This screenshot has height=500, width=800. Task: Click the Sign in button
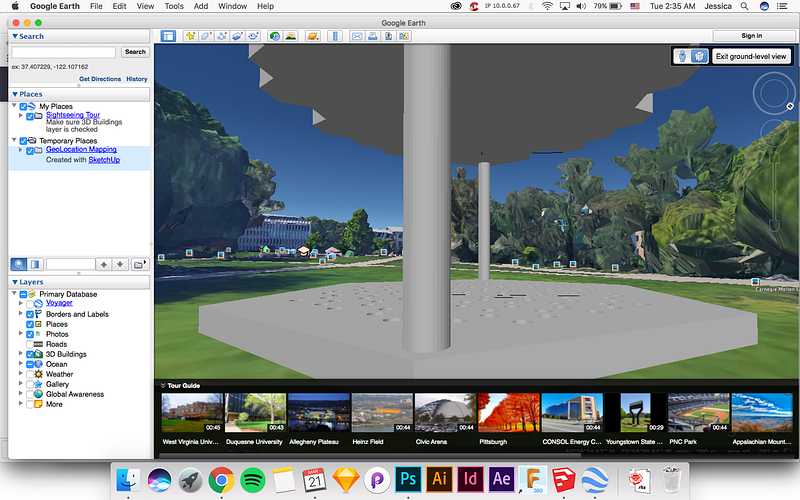point(752,36)
